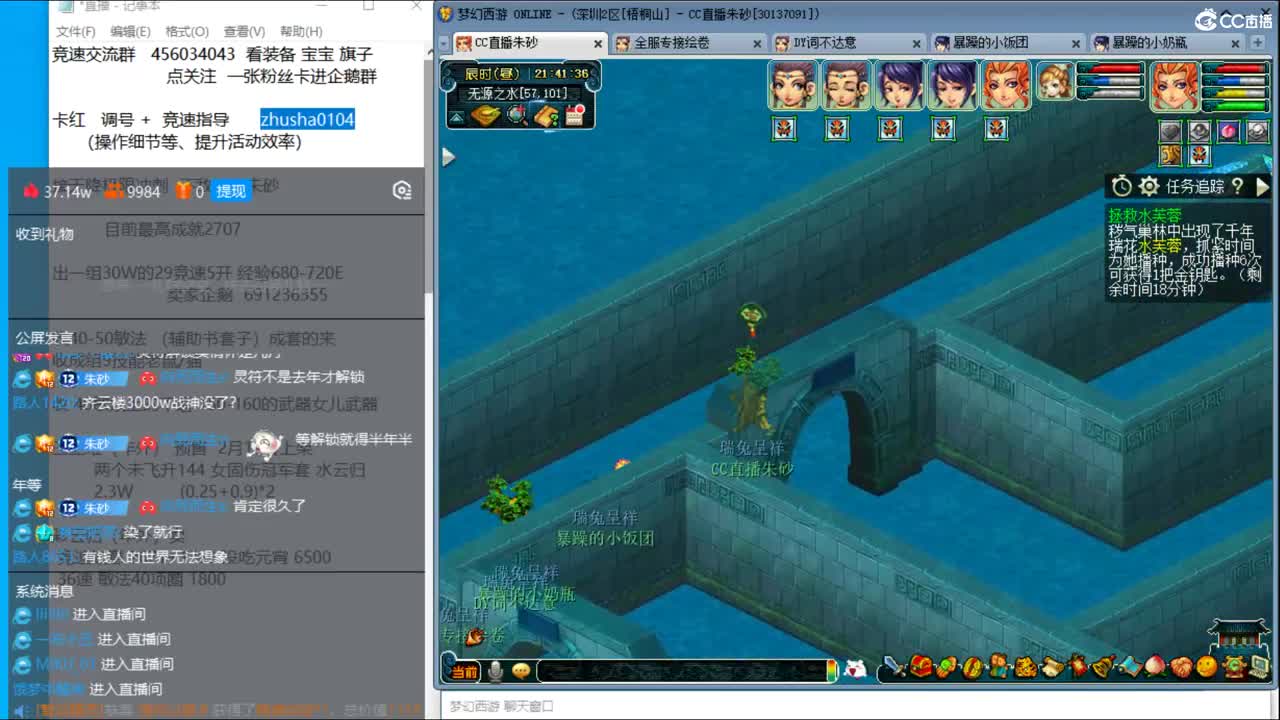The width and height of the screenshot is (1280, 720).
Task: Select highlighted text zhusha0104 in Notepad
Action: [x=307, y=119]
